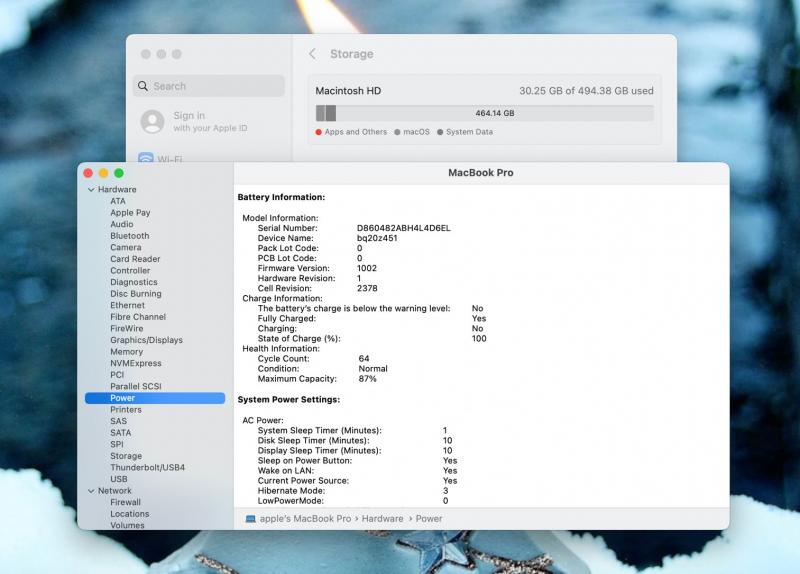Open Wi-Fi in System Settings sidebar
This screenshot has width=800, height=574.
[x=161, y=159]
